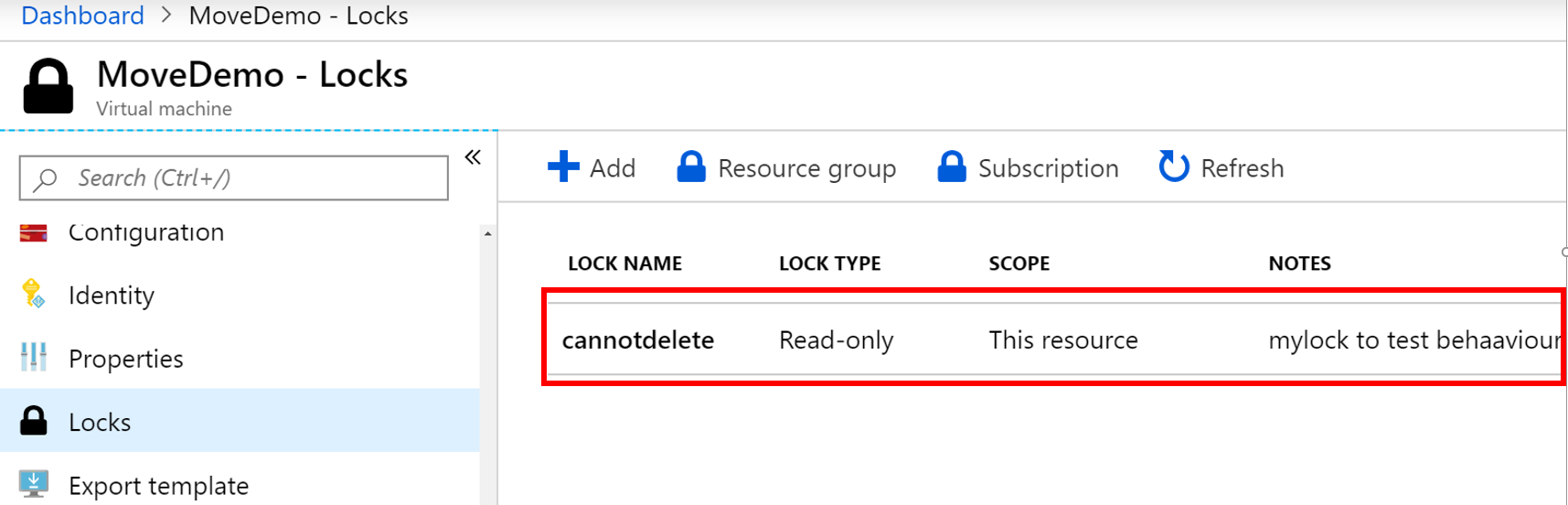Click the NOTES column header
Image resolution: width=1568 pixels, height=505 pixels.
(x=1299, y=263)
